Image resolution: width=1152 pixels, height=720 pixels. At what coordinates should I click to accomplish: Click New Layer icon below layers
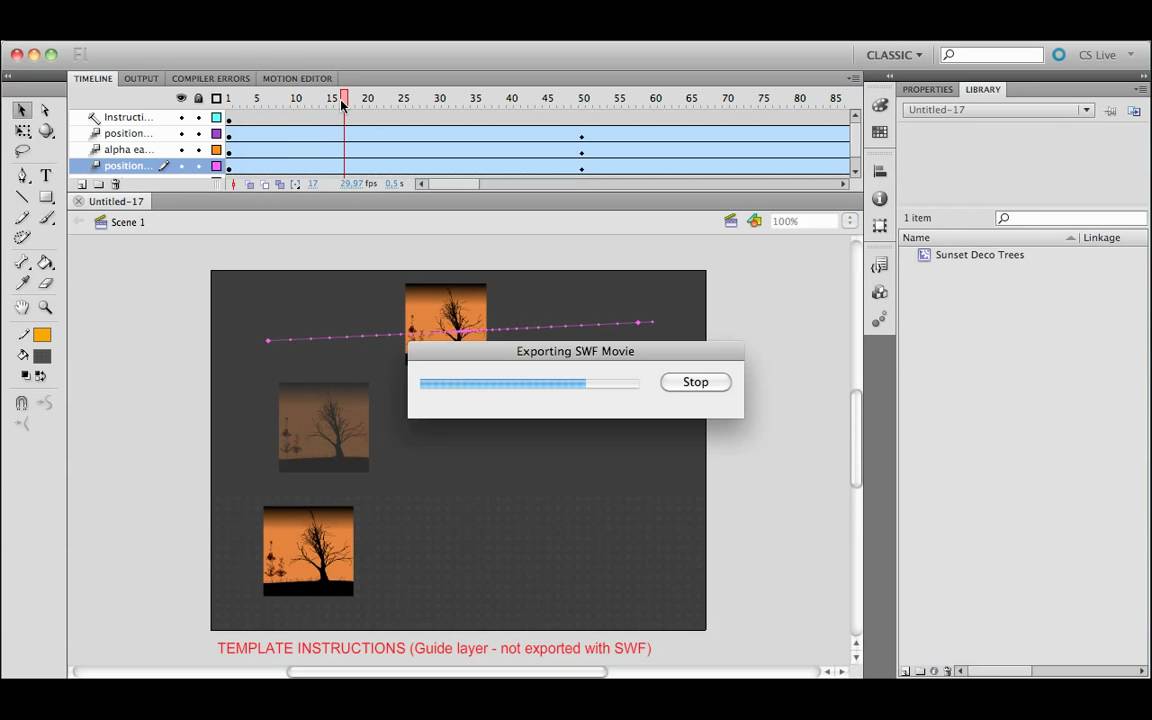[82, 184]
